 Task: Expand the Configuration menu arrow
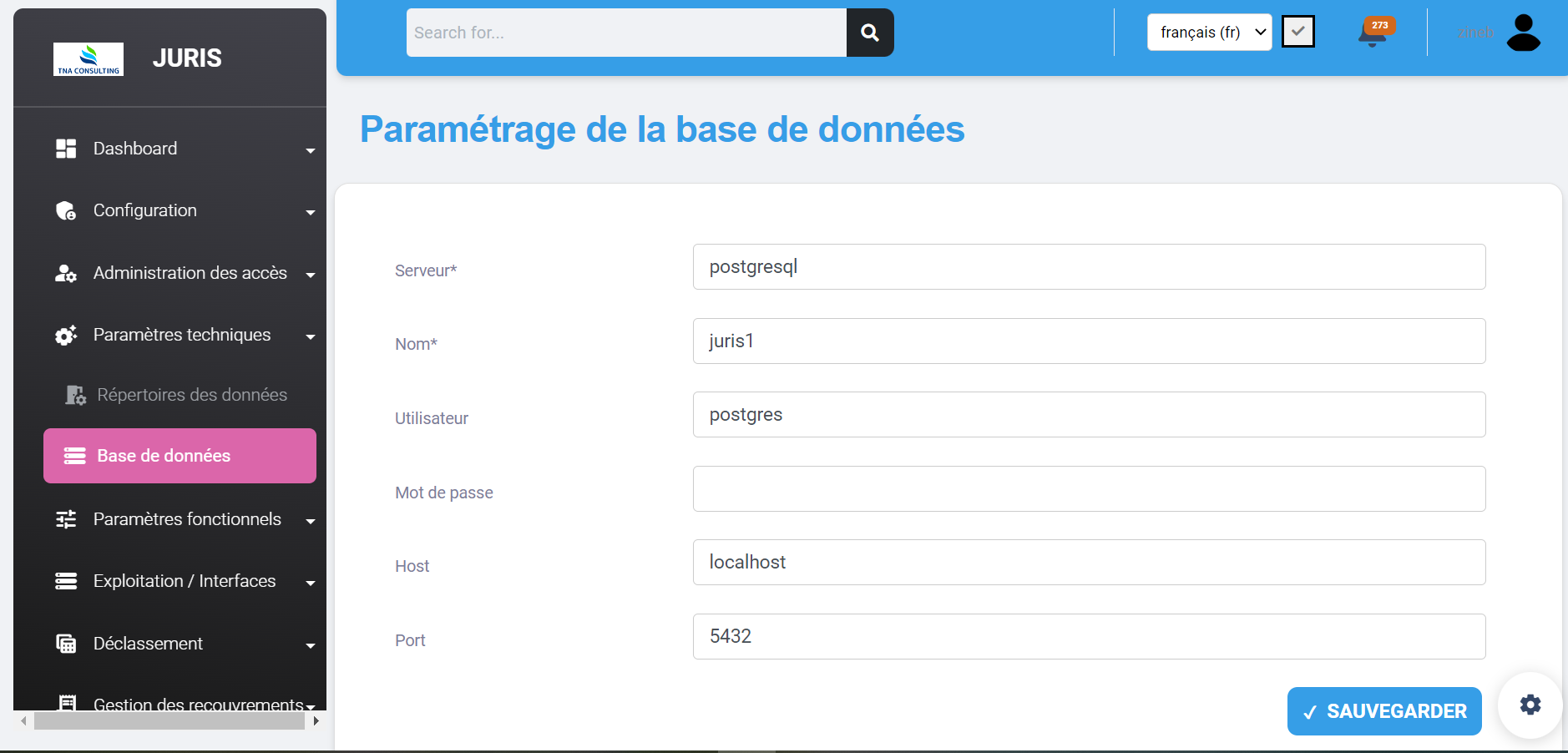pyautogui.click(x=311, y=212)
